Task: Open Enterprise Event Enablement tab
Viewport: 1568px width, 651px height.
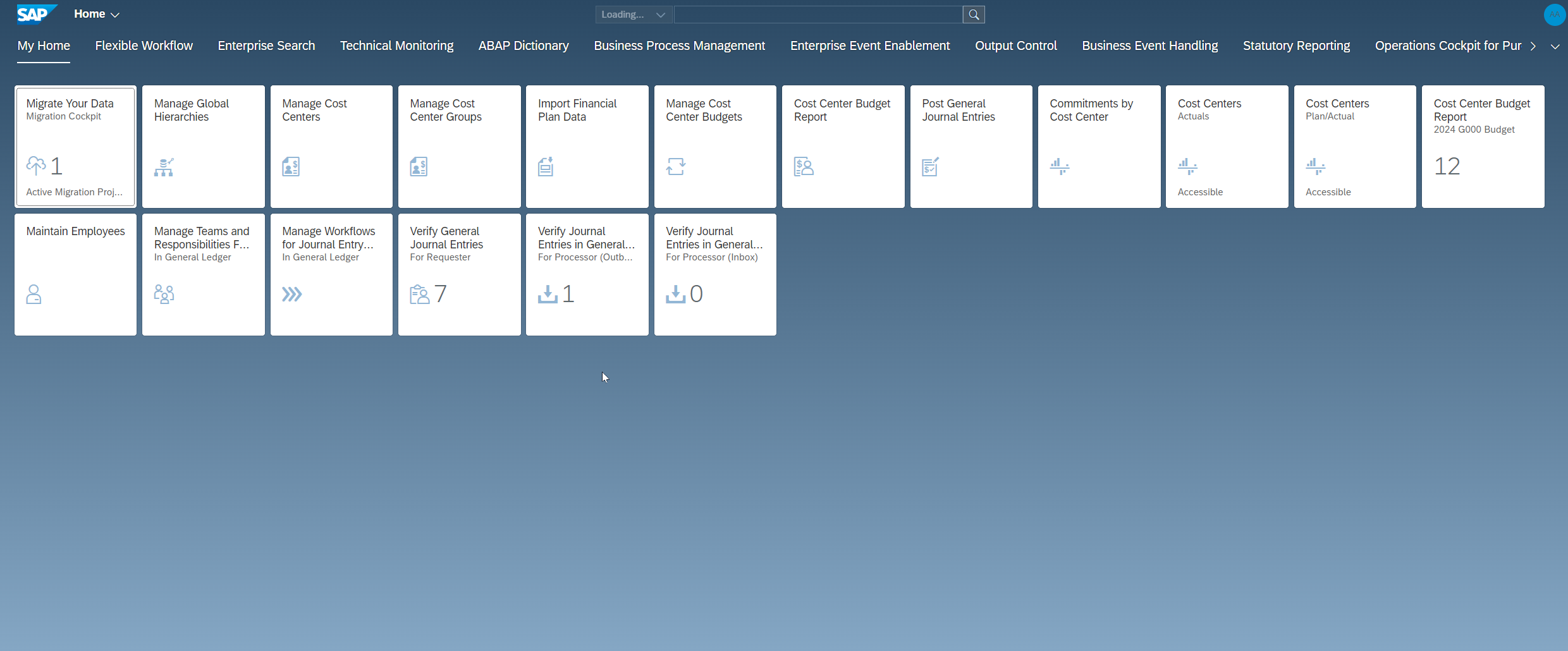Action: click(x=870, y=46)
